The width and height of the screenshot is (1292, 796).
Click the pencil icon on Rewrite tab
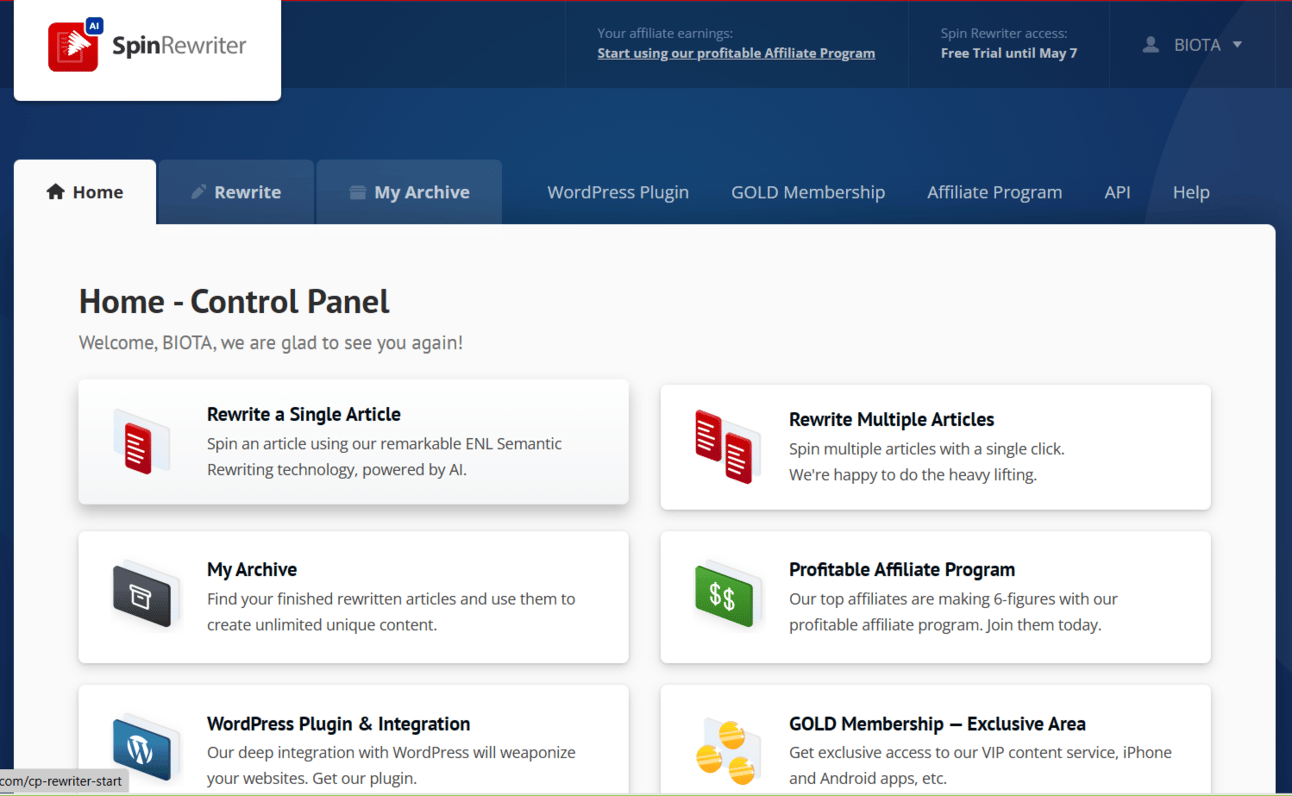pyautogui.click(x=198, y=191)
